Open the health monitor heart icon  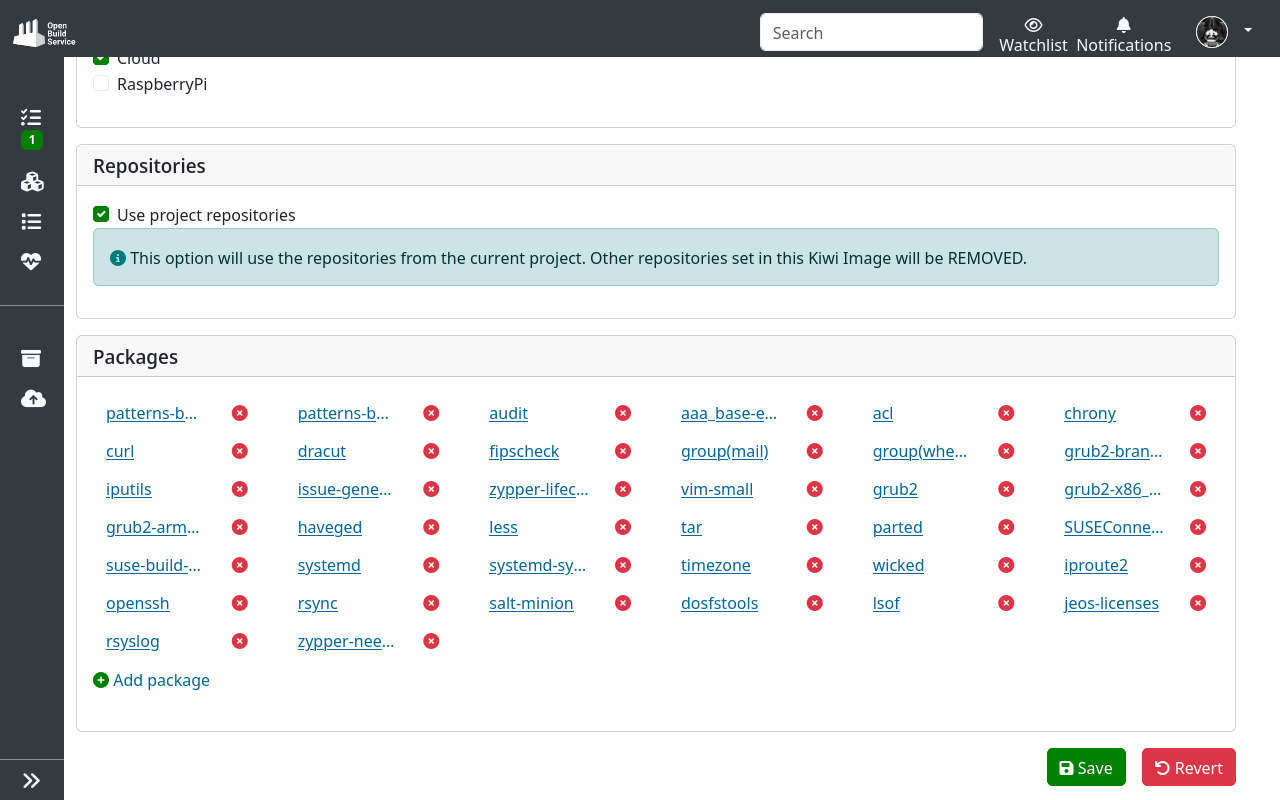pyautogui.click(x=32, y=261)
